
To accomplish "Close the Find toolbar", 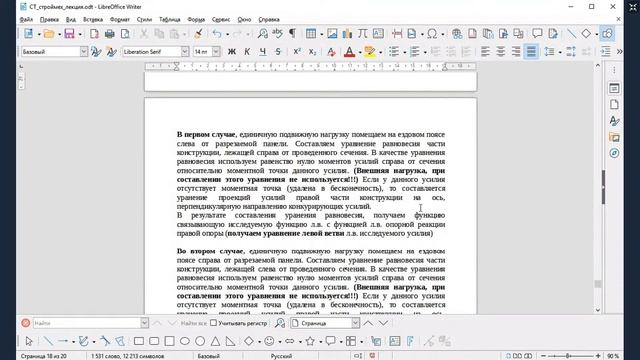I will coord(26,323).
